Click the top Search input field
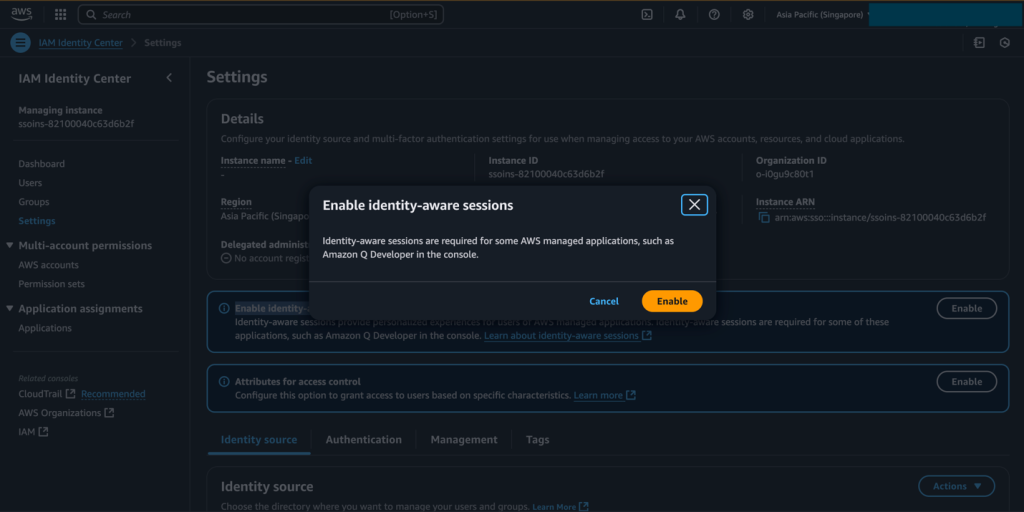The image size is (1024, 512). click(x=261, y=14)
